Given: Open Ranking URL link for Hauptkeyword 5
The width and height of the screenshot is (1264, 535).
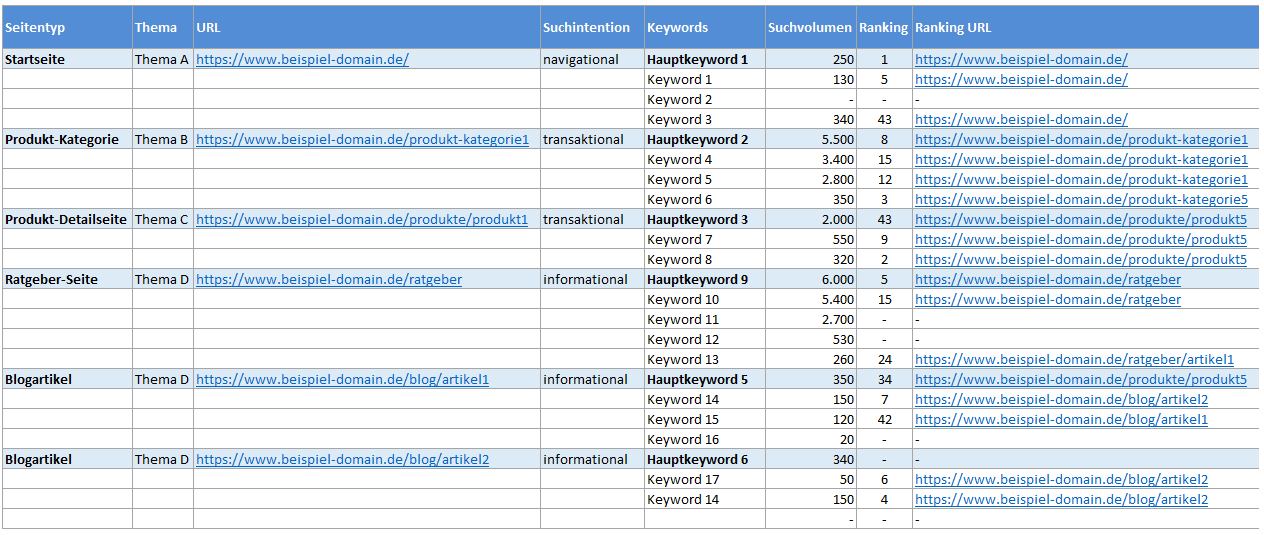Looking at the screenshot, I should [x=1081, y=379].
